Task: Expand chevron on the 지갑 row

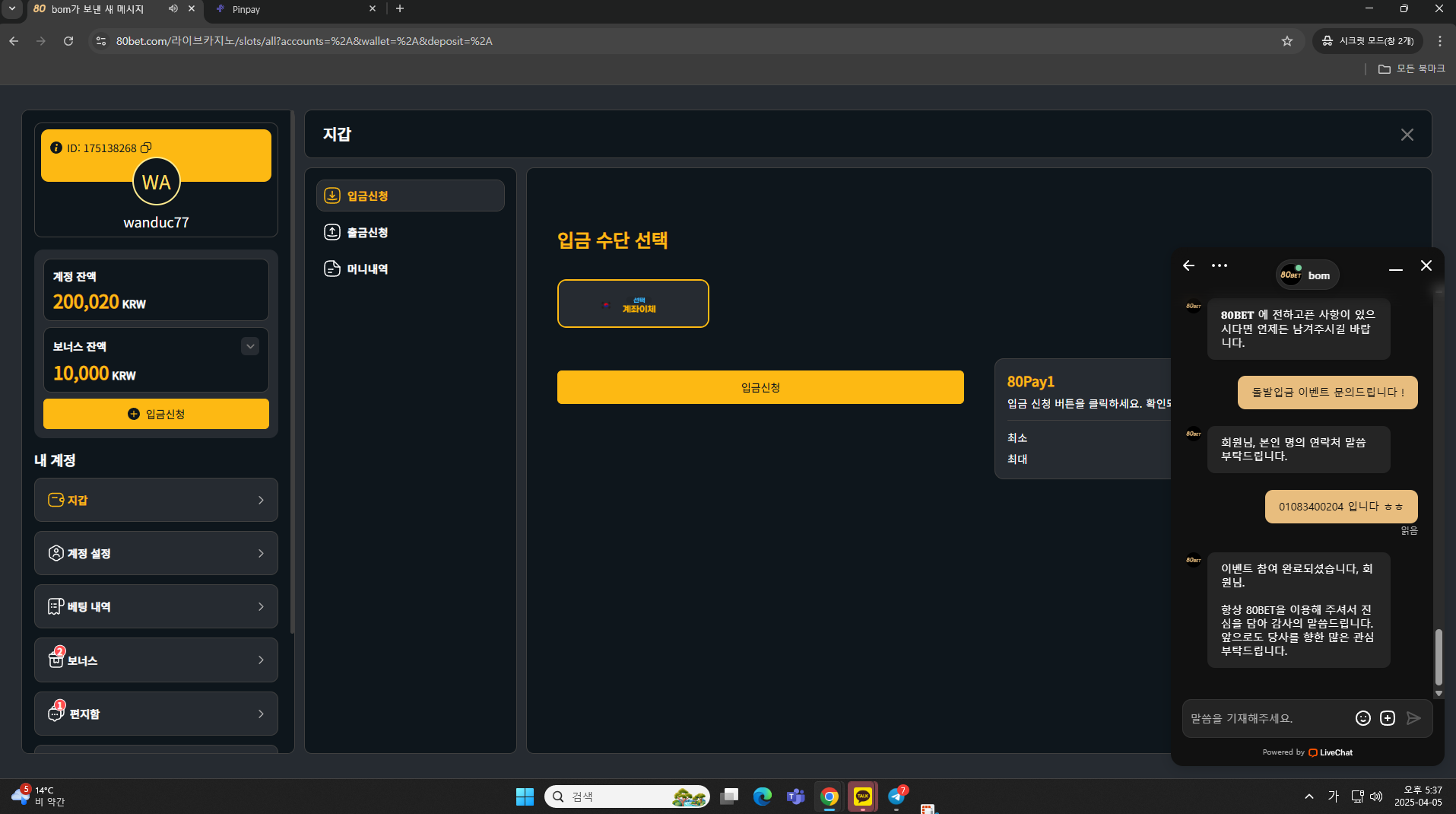Action: 261,500
